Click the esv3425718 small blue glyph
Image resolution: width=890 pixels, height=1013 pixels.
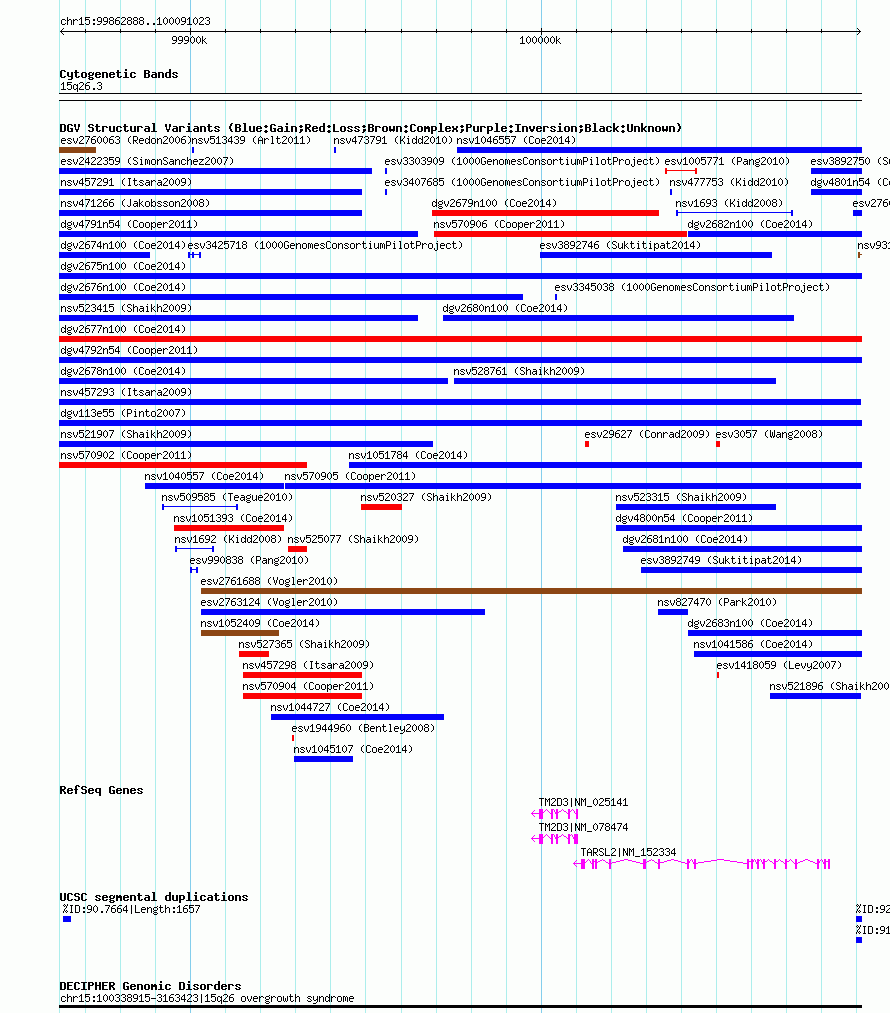coord(194,255)
